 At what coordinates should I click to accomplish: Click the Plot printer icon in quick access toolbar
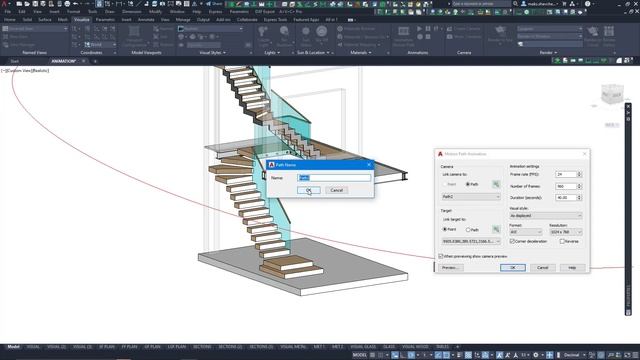67,4
